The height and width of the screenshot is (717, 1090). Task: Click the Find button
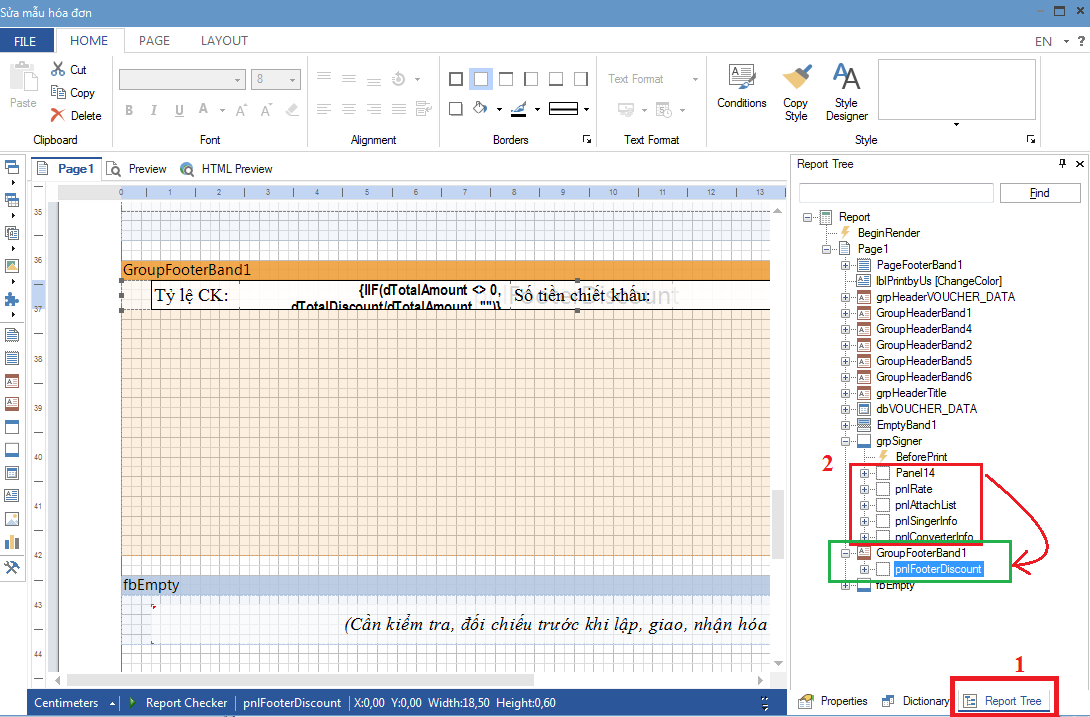(1040, 193)
